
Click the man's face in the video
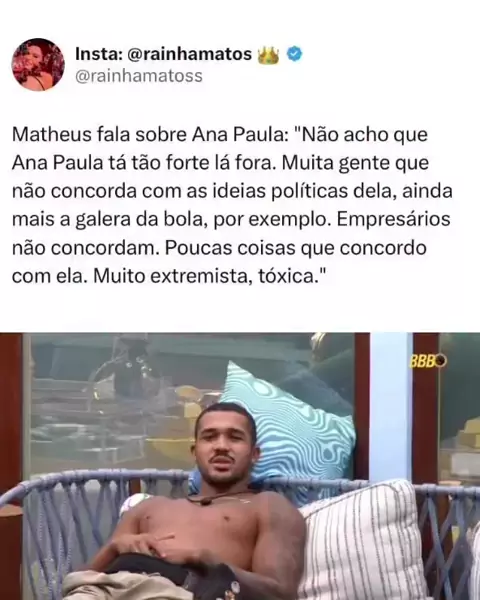coord(225,444)
